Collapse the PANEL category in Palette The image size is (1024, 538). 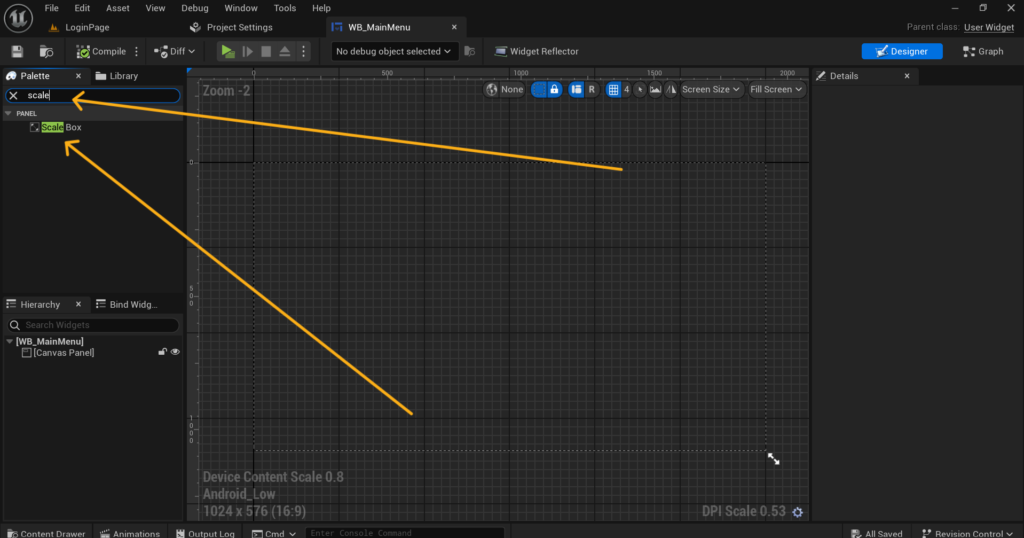click(x=8, y=114)
